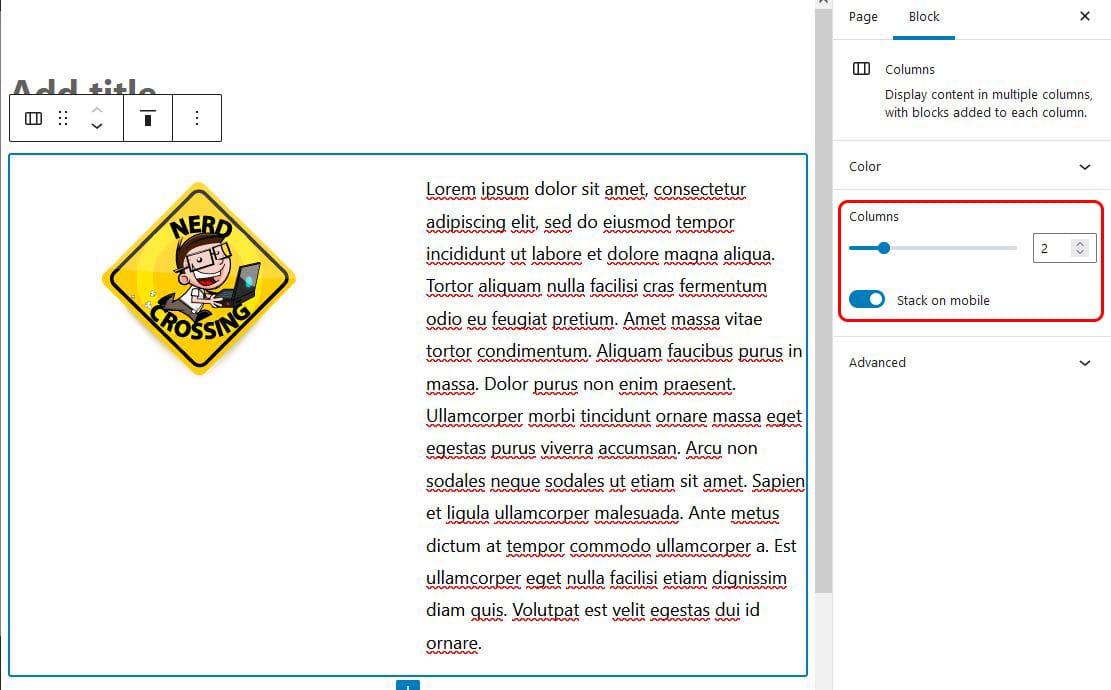Click the Columns icon in sidebar header
Image resolution: width=1111 pixels, height=690 pixels.
(861, 69)
